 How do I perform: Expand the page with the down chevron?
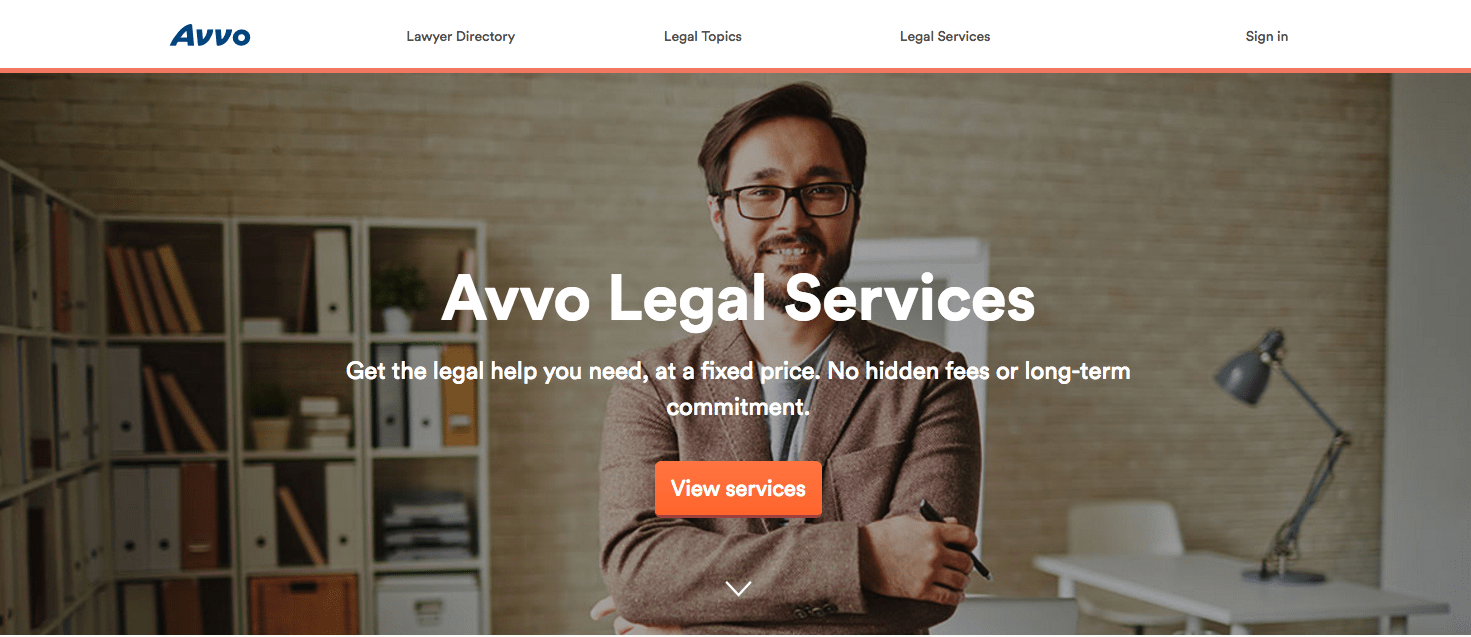coord(738,589)
